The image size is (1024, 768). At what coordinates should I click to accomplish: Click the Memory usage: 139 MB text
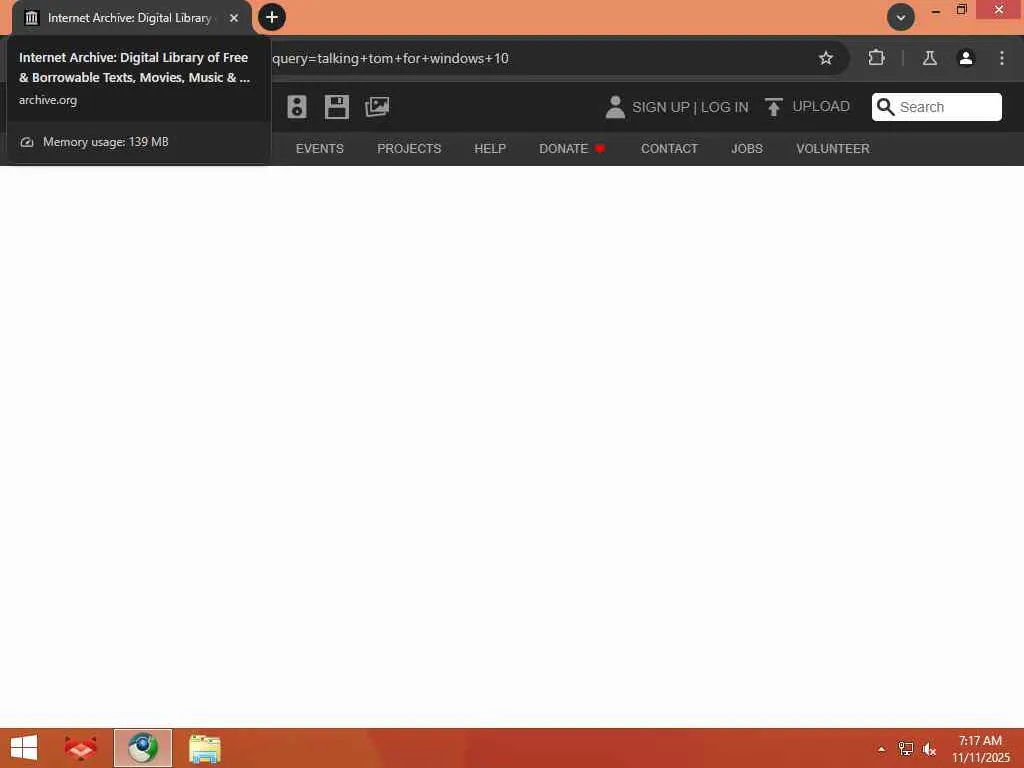106,142
